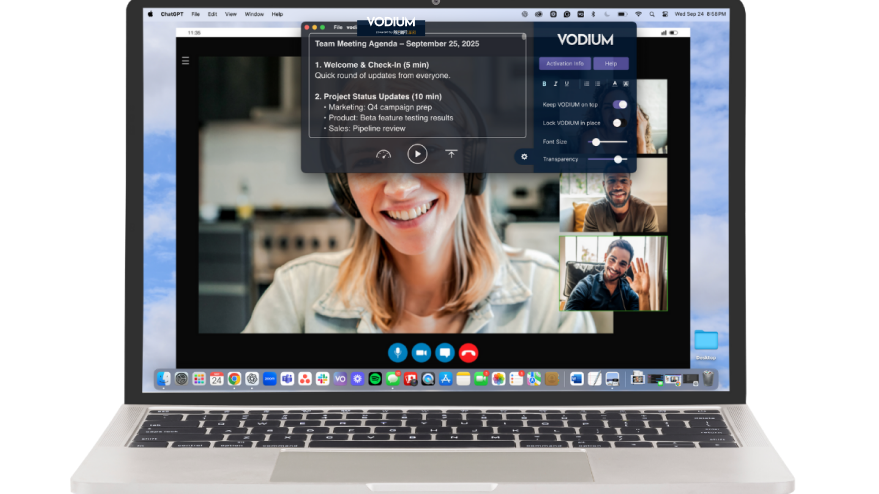879x494 pixels.
Task: Click Bluetooth icon in menu bar
Action: tap(593, 14)
